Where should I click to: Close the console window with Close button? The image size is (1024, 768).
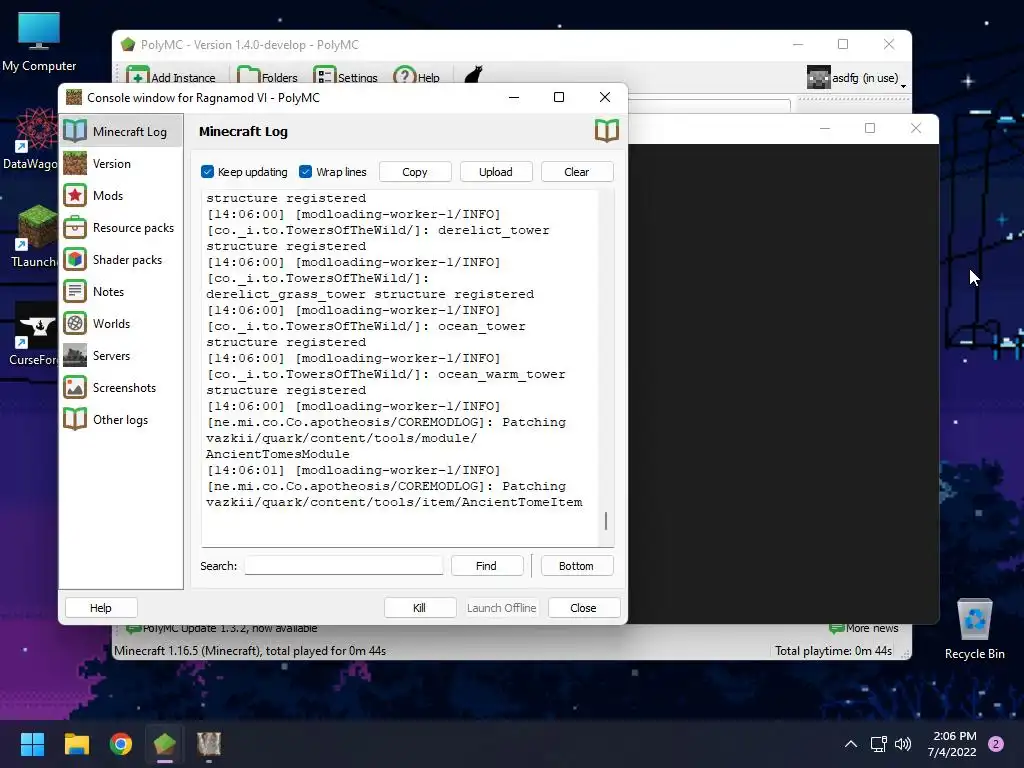pyautogui.click(x=584, y=607)
